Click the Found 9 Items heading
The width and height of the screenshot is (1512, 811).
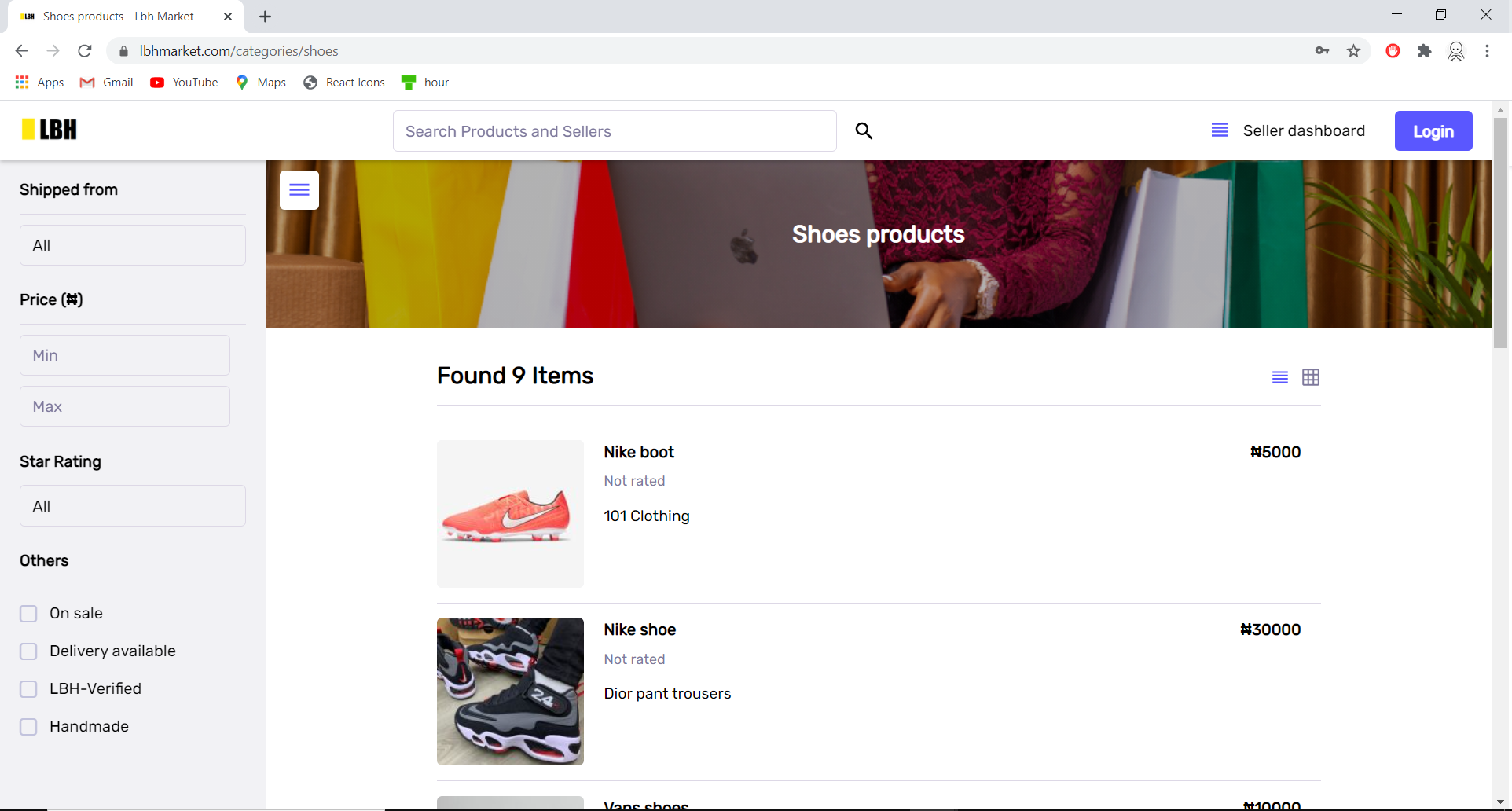click(515, 376)
